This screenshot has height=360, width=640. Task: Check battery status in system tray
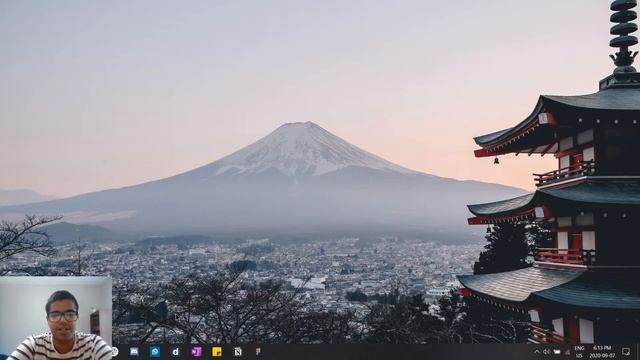pos(557,351)
